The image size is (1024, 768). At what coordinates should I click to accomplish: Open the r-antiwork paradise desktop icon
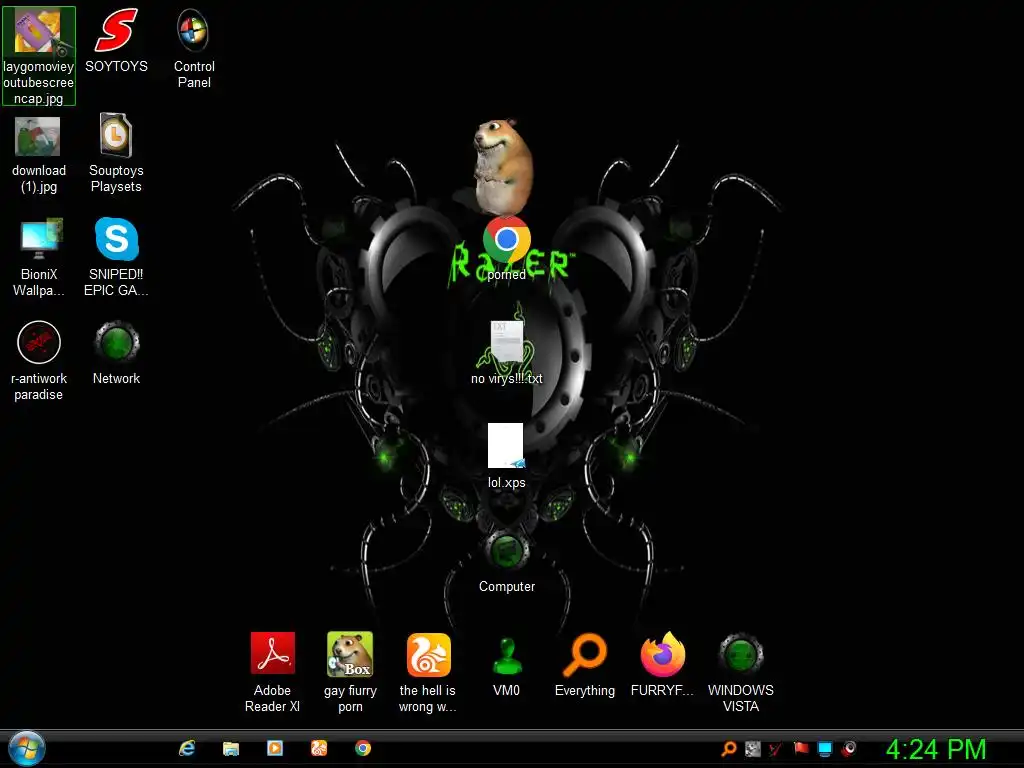coord(39,361)
